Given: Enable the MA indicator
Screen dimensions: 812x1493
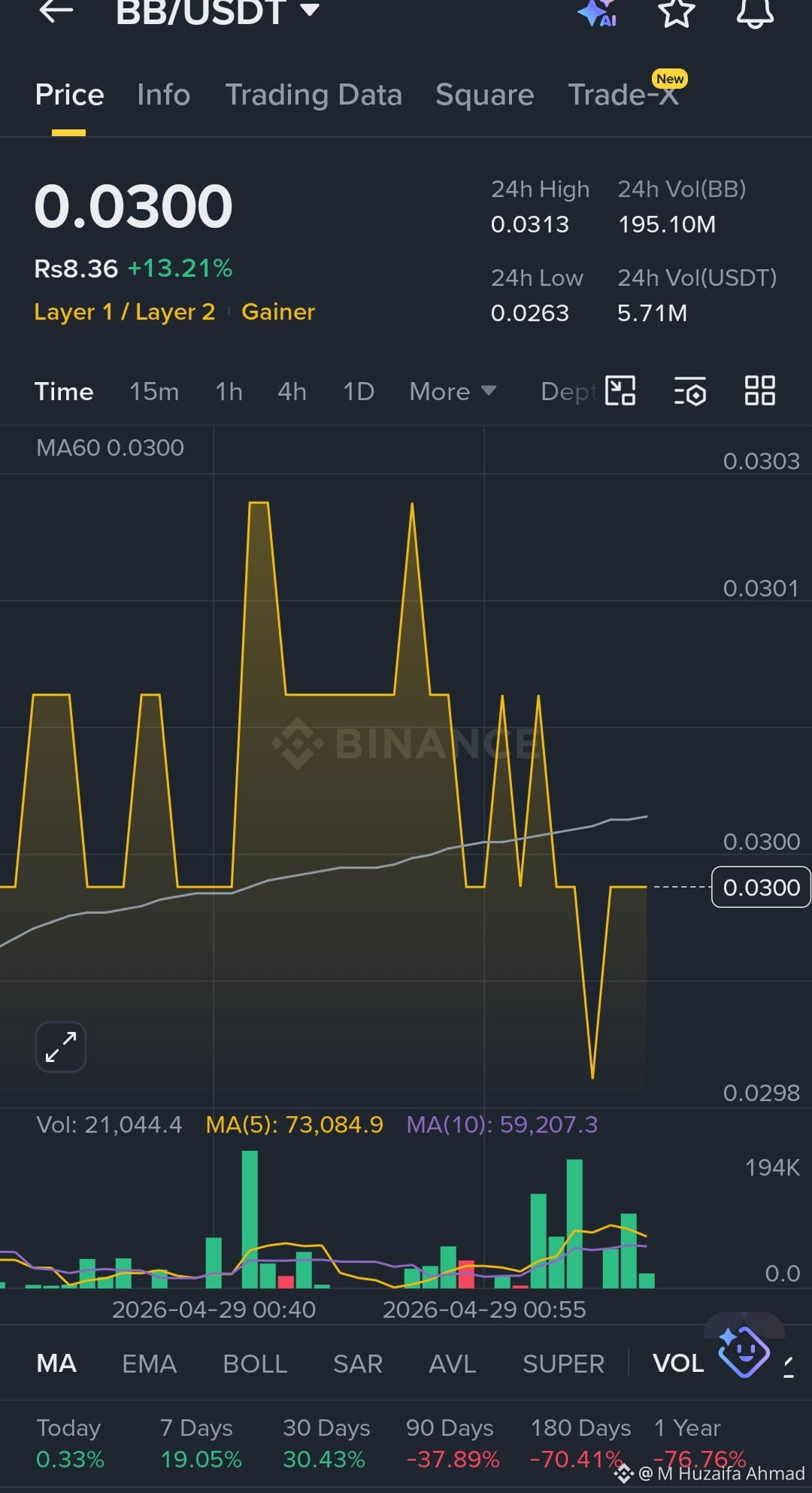Looking at the screenshot, I should click(x=56, y=1363).
